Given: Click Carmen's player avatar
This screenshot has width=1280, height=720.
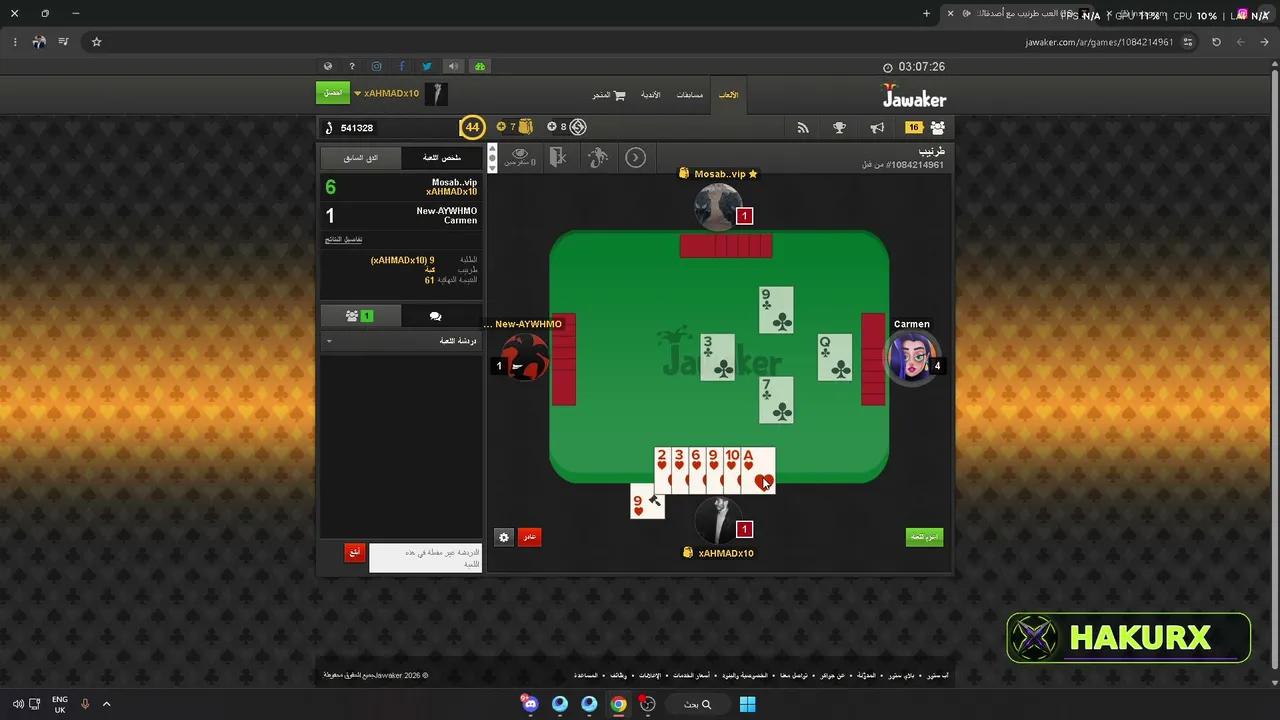Looking at the screenshot, I should 911,358.
